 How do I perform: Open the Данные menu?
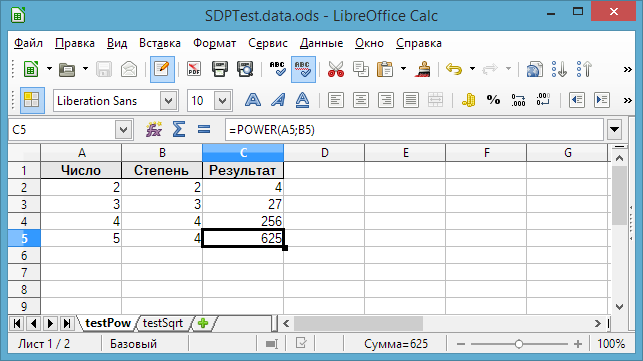[322, 43]
